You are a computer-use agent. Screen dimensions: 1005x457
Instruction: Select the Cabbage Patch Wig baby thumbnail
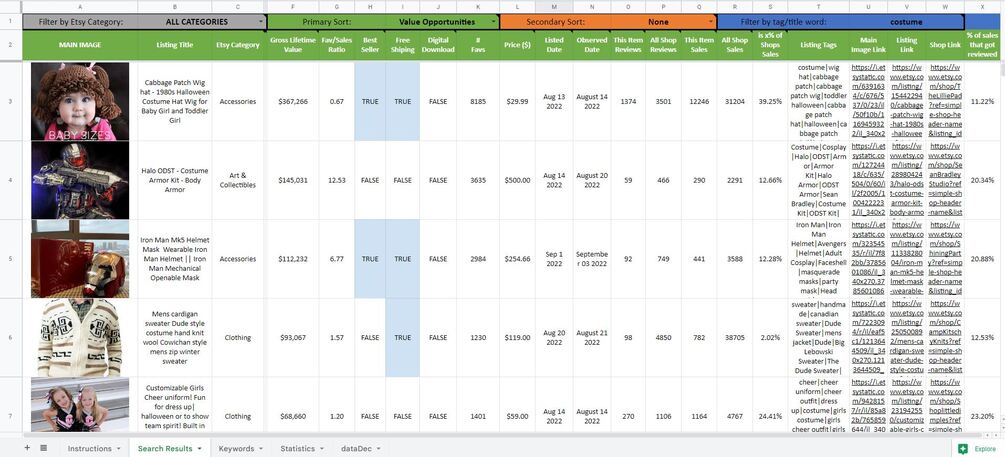[79, 101]
